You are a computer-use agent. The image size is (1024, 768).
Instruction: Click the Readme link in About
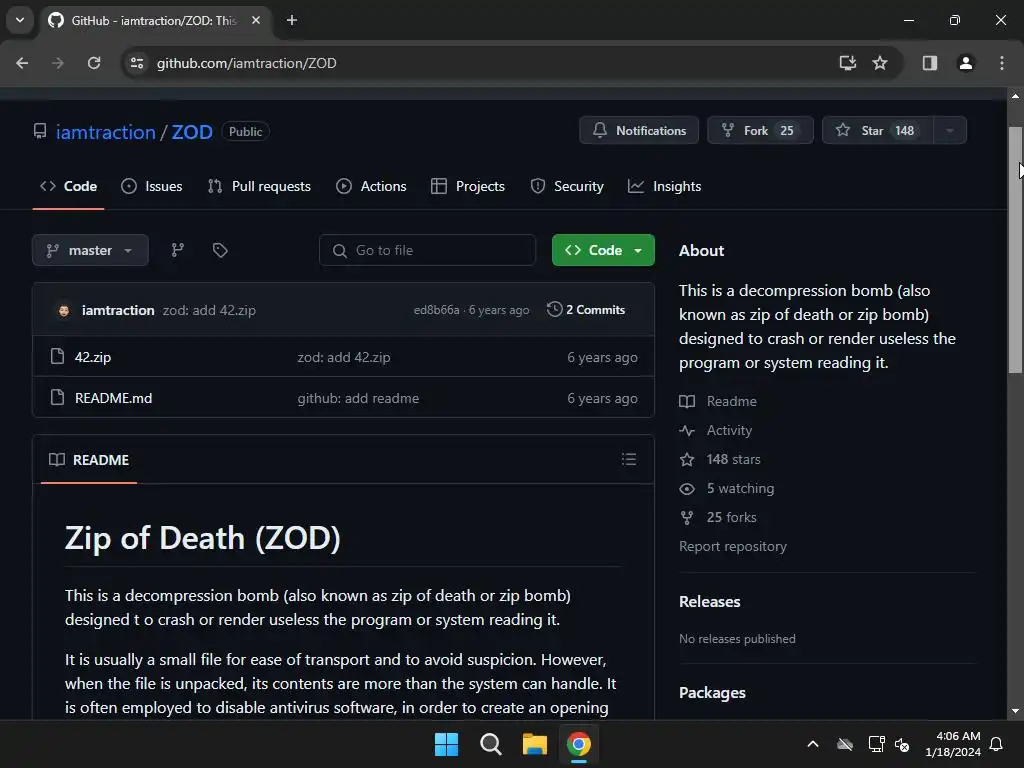[718, 401]
